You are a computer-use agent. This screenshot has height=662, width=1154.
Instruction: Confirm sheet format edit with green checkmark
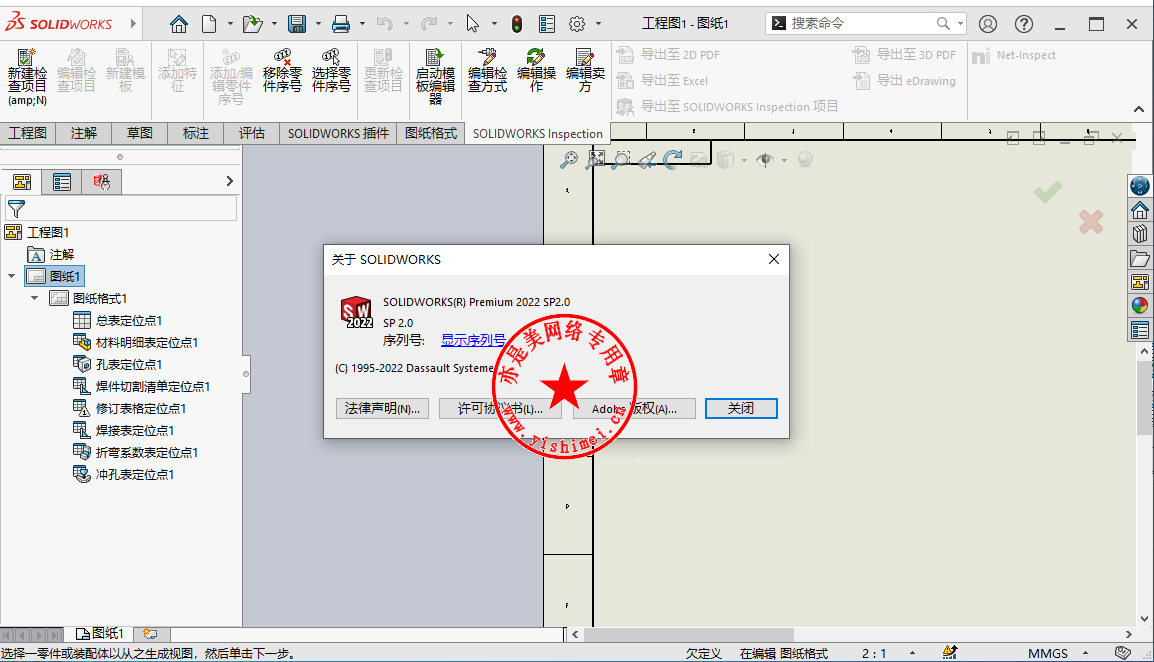point(1047,192)
